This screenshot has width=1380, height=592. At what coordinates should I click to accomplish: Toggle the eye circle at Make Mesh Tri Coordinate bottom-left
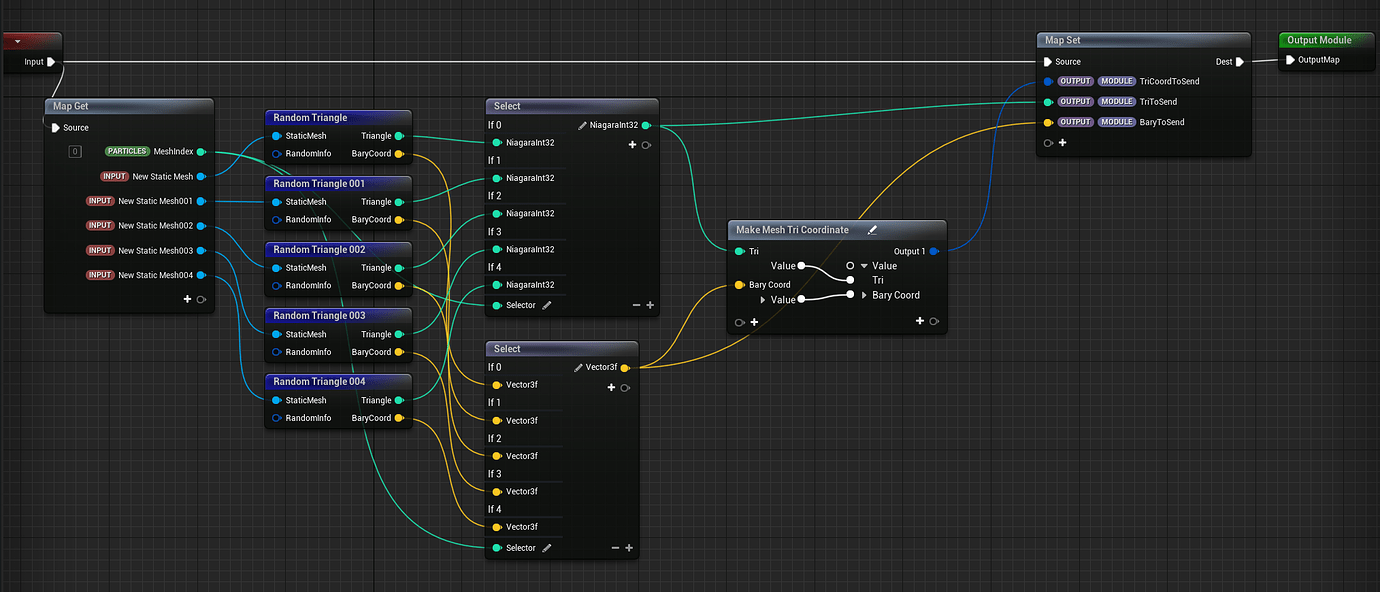(x=740, y=321)
